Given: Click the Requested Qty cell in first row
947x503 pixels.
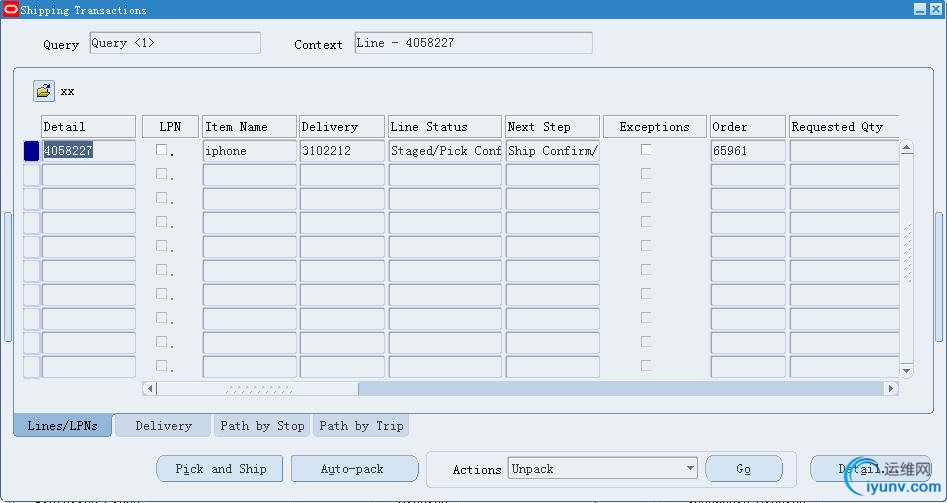Looking at the screenshot, I should tap(844, 151).
